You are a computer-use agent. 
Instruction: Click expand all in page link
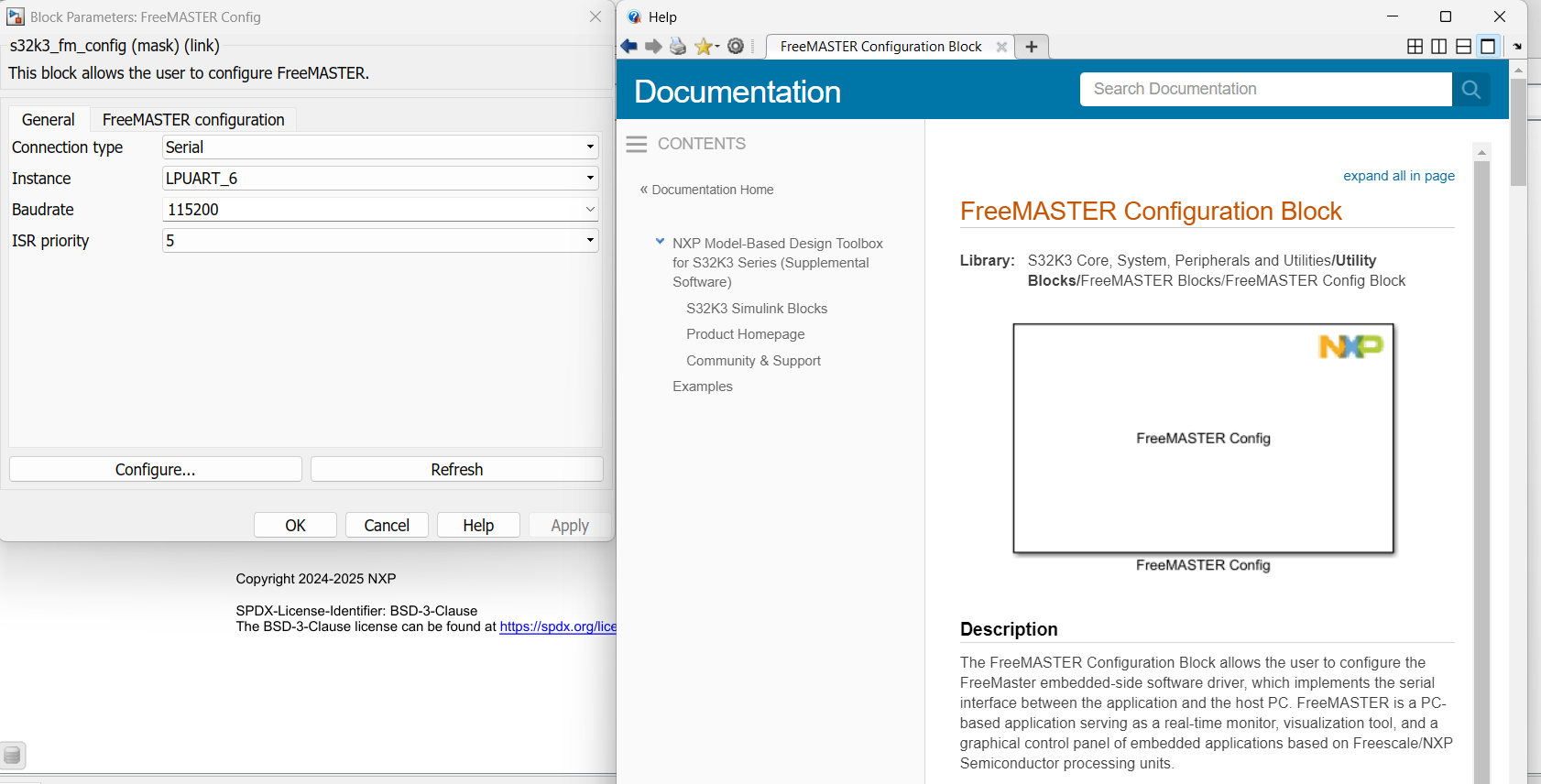click(x=1399, y=176)
